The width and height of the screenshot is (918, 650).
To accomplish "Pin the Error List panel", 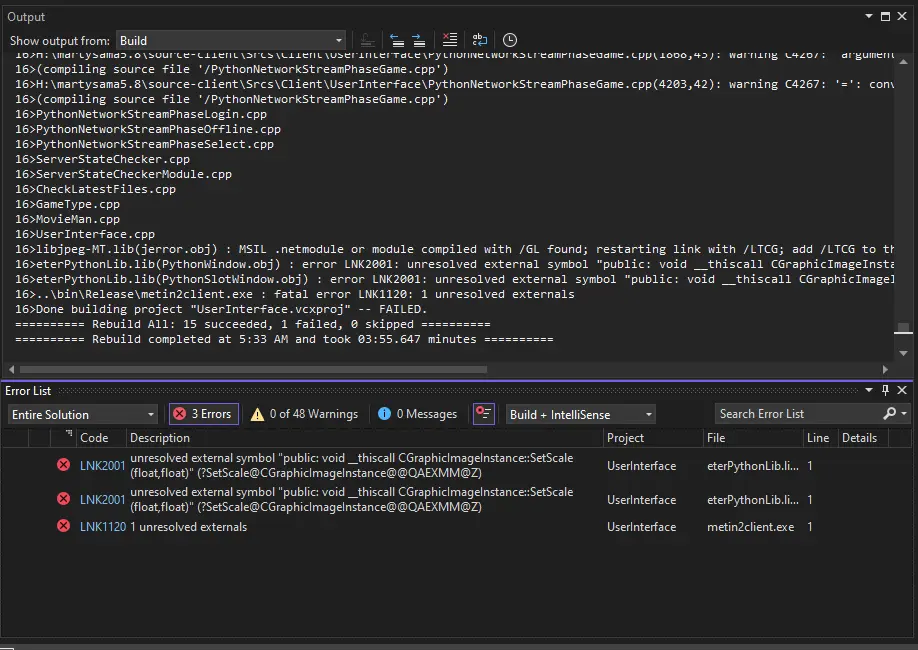I will tap(885, 390).
